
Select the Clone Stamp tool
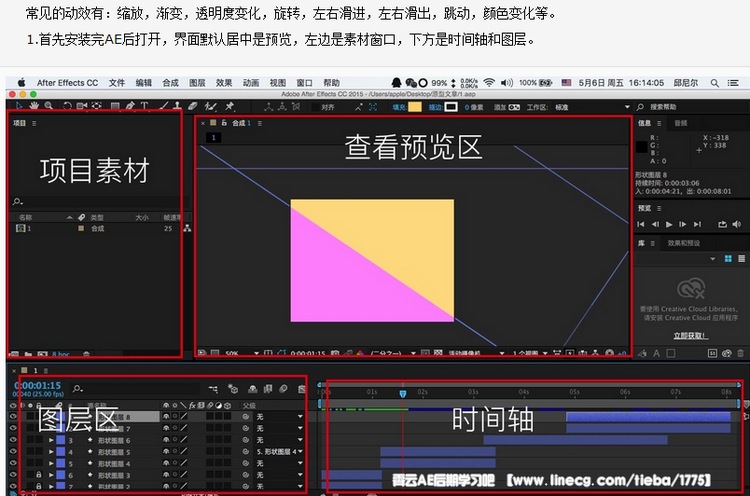click(177, 106)
